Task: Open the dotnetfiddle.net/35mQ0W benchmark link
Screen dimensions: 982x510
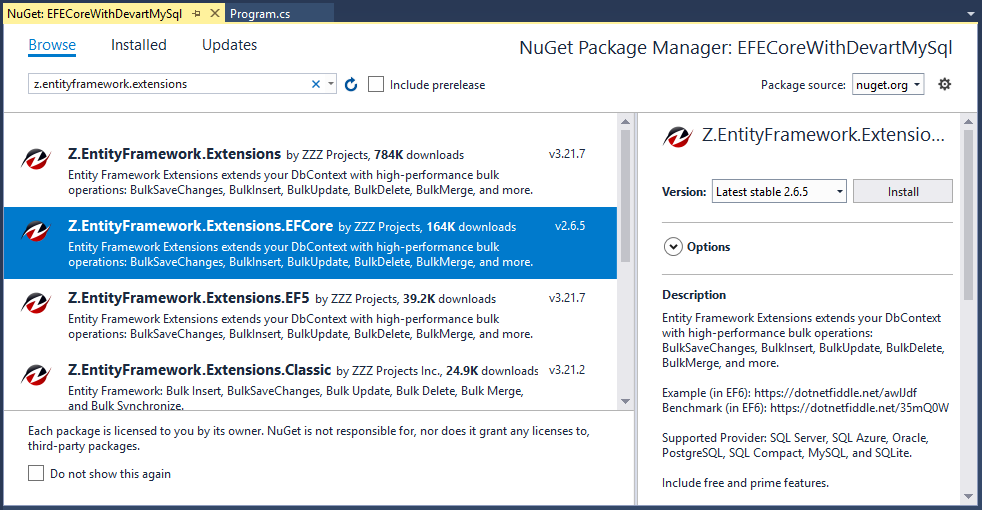Action: [859, 408]
